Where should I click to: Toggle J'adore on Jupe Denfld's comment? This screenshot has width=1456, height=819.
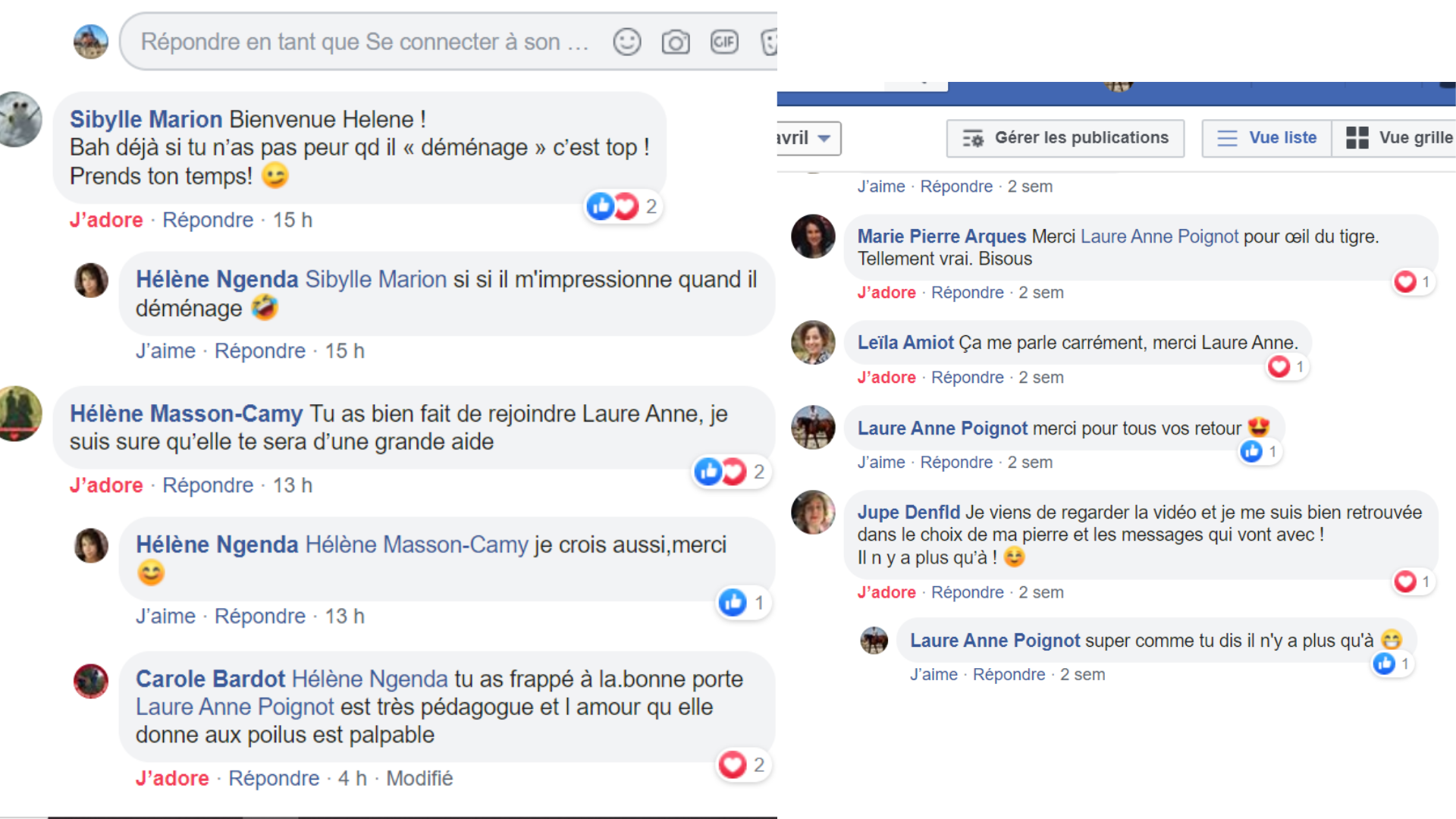pos(886,592)
